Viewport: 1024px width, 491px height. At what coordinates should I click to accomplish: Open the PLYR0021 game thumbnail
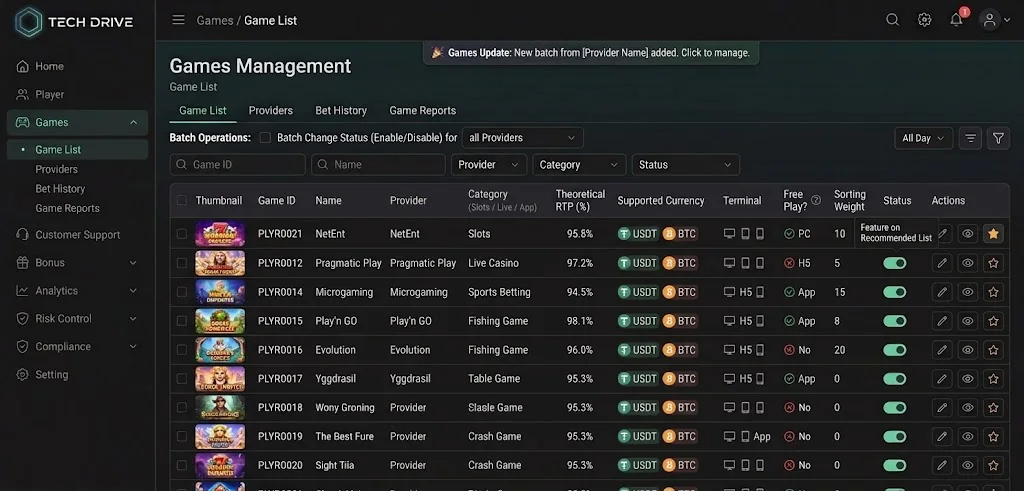tap(220, 234)
